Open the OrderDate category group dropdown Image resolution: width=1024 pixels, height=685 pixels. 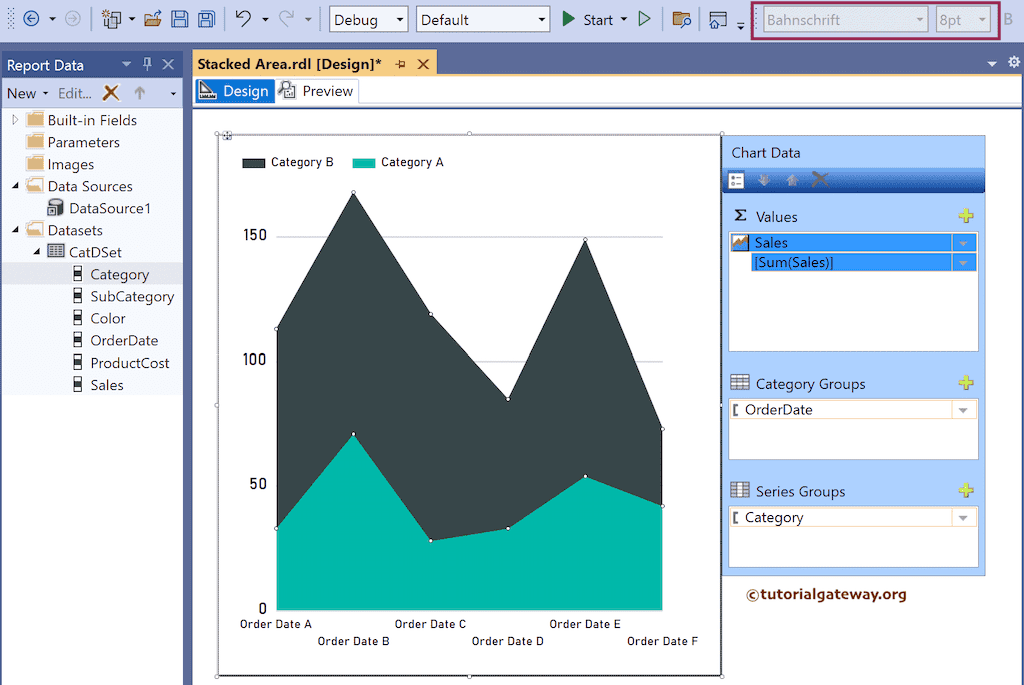coord(963,410)
